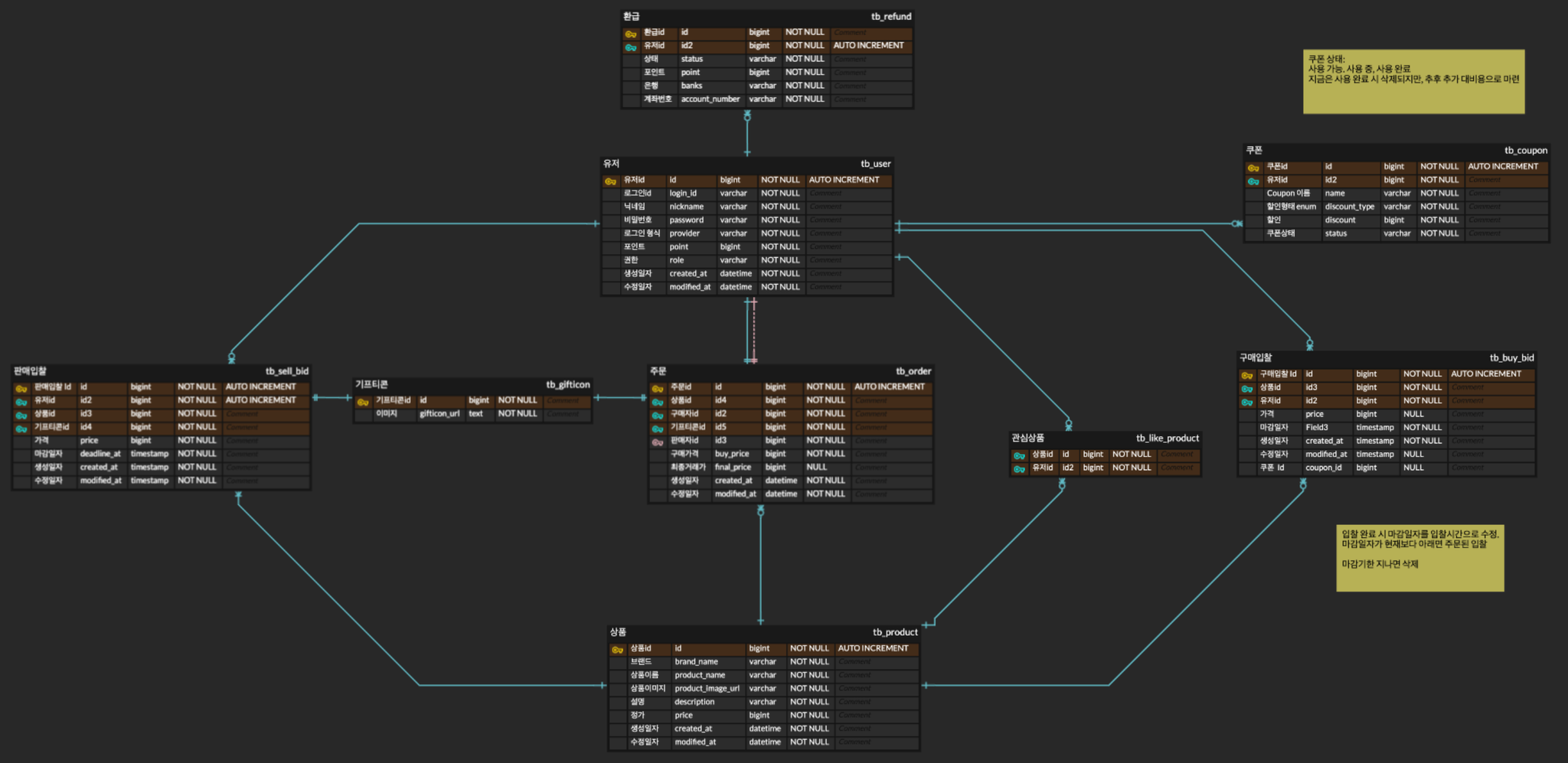Click the provider column in tb_user

[684, 233]
